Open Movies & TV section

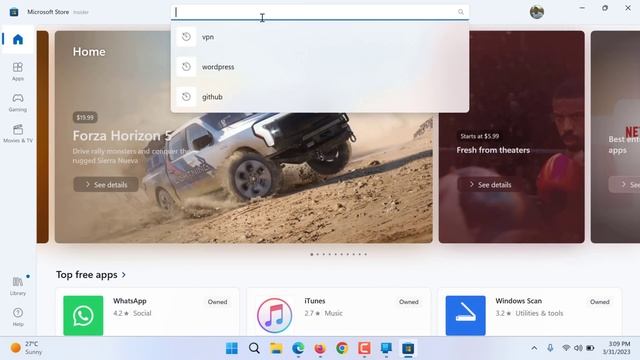(18, 133)
